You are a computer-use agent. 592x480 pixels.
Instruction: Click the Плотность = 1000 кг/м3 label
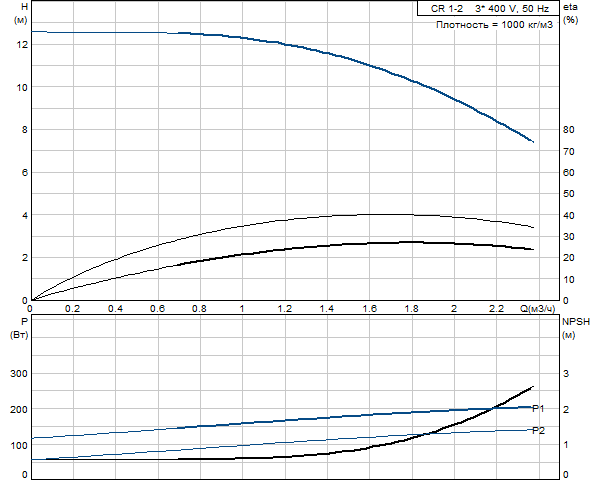pos(494,25)
